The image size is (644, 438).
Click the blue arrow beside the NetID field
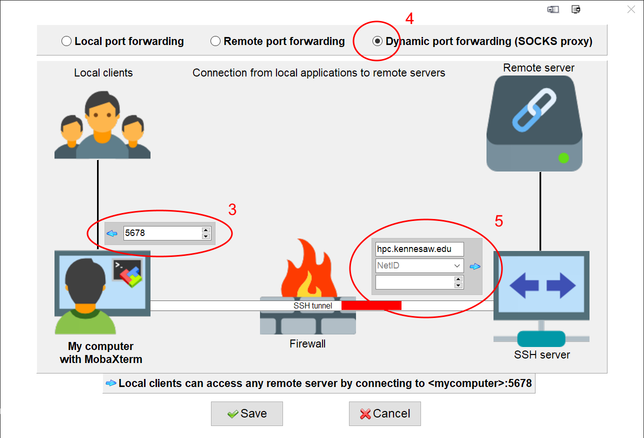(474, 266)
